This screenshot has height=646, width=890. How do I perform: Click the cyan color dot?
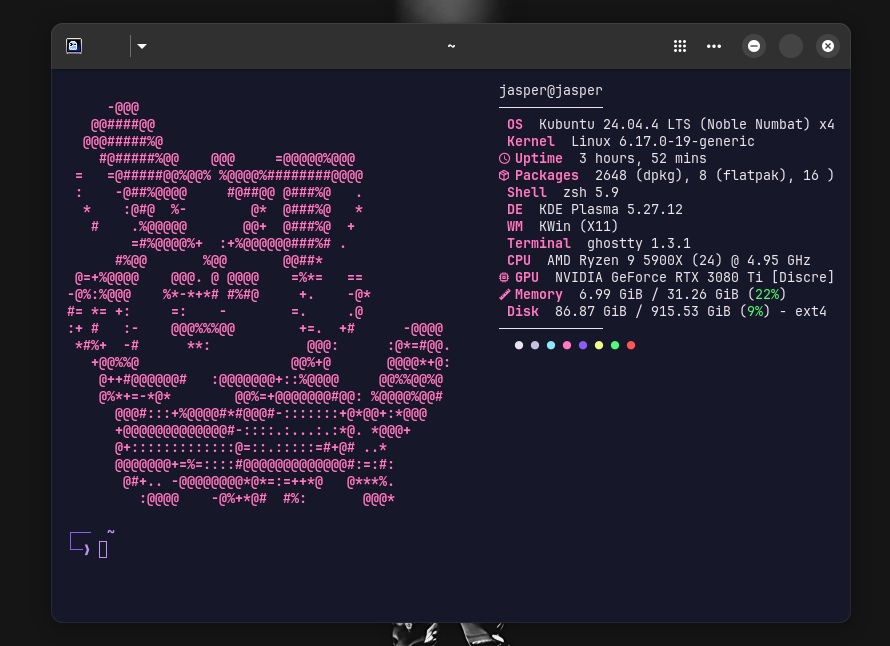tap(551, 345)
